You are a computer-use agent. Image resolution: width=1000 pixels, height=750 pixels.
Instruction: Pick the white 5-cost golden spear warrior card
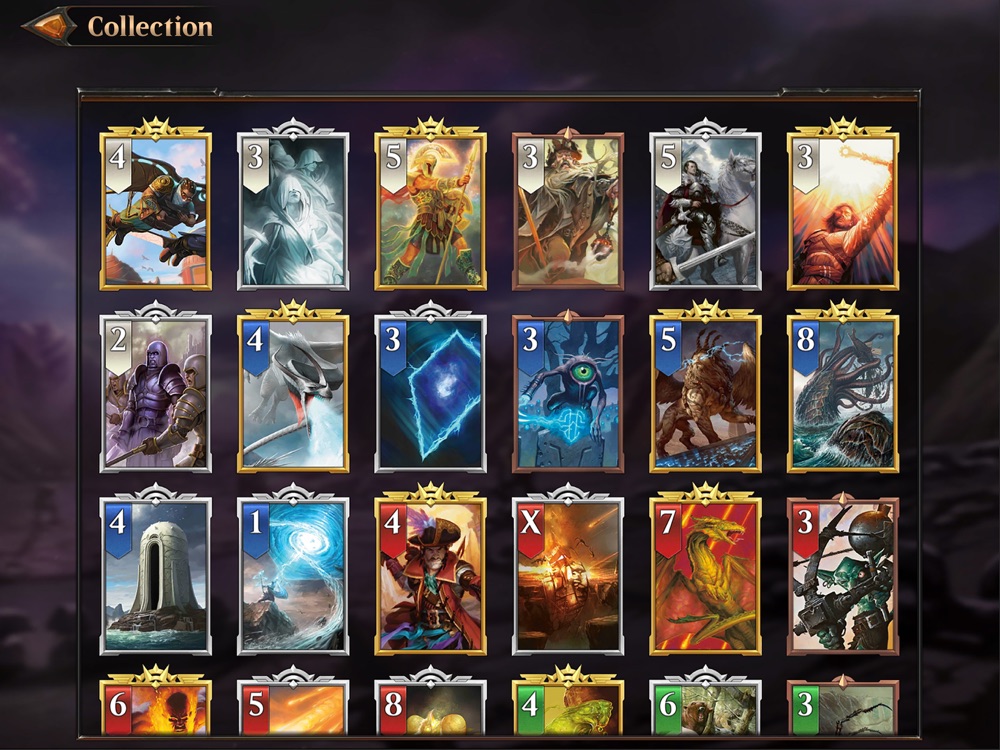[430, 205]
